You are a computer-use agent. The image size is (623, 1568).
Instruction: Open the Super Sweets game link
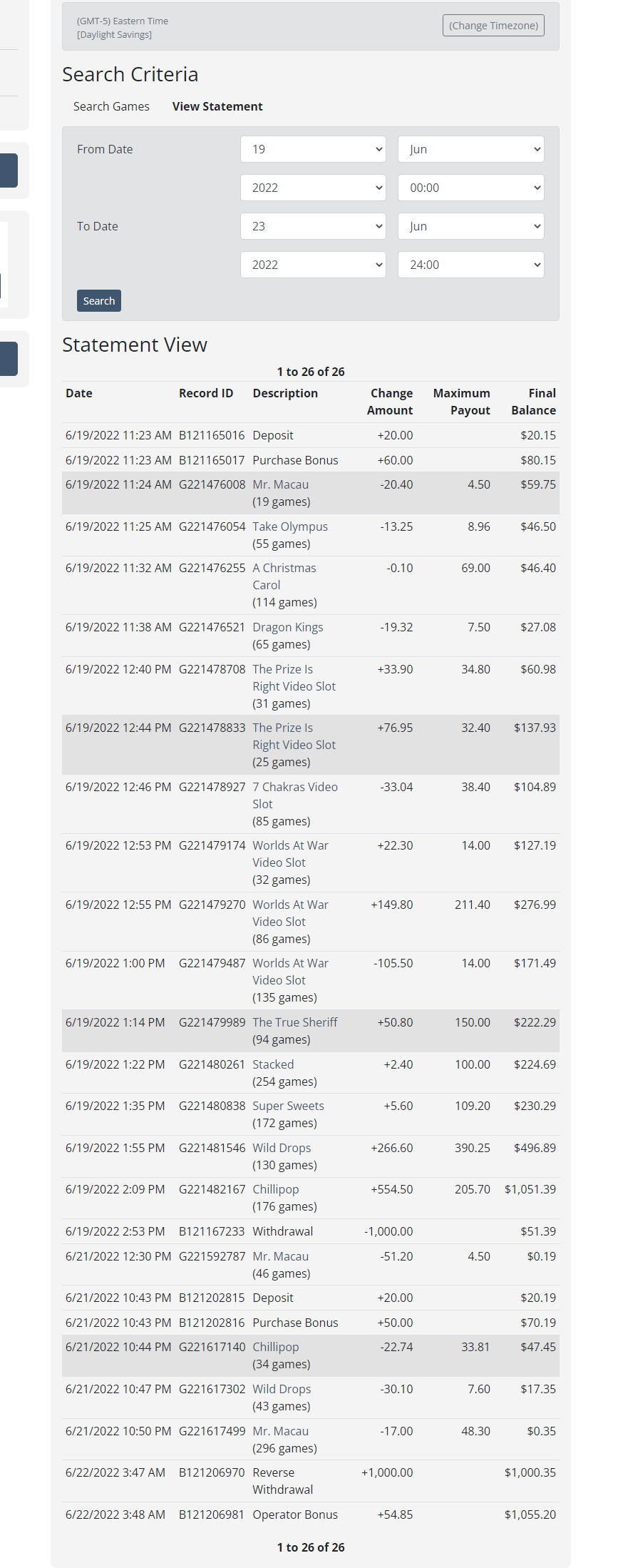click(288, 1106)
